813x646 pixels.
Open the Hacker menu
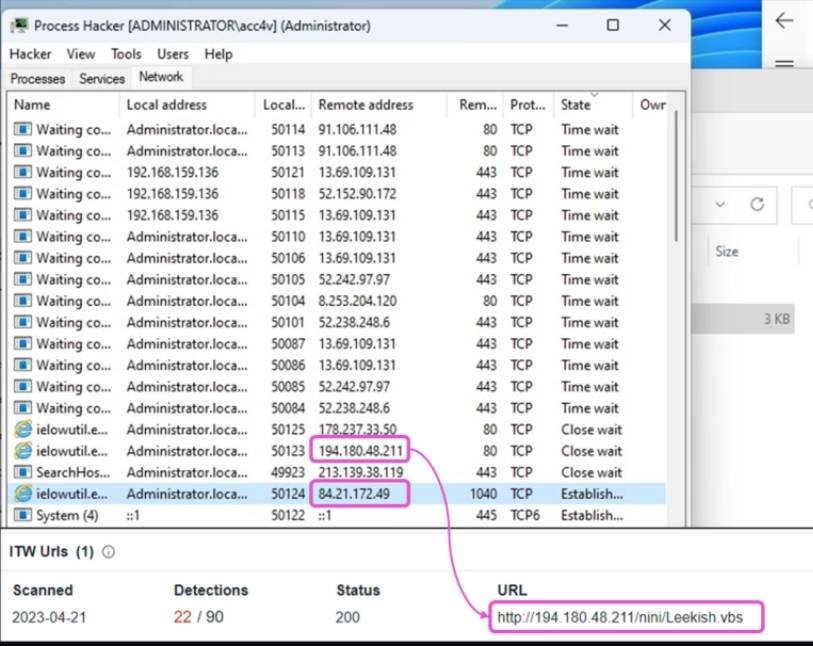pyautogui.click(x=30, y=54)
